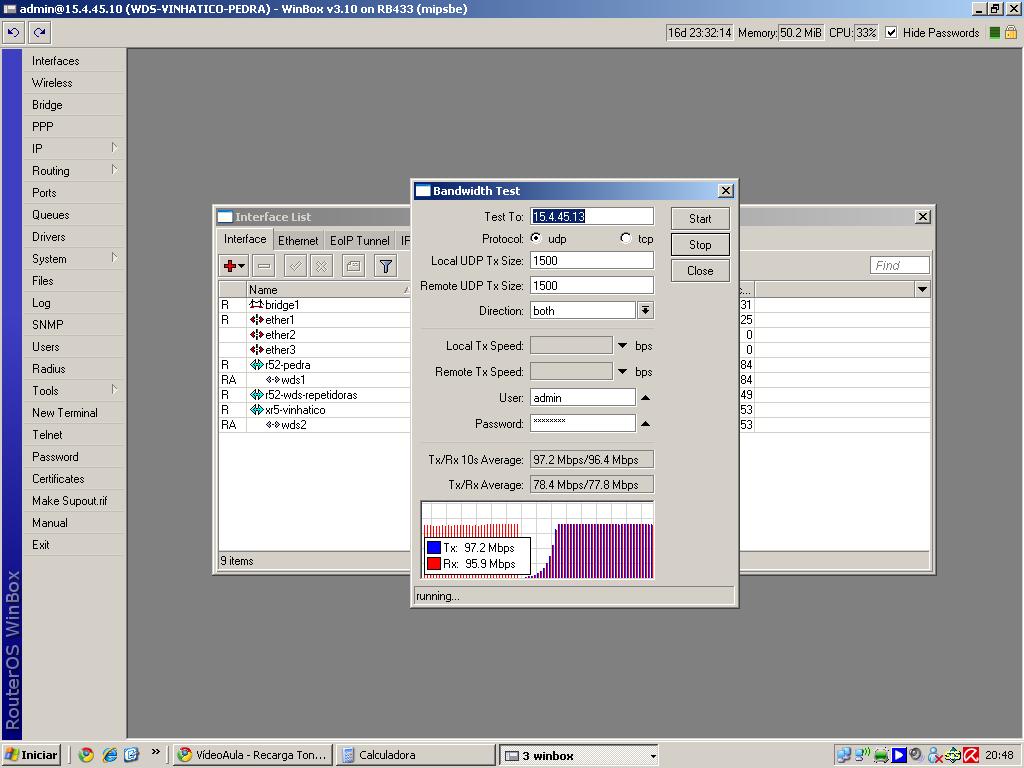Click the redo arrow in WinBox toolbar

[x=39, y=32]
